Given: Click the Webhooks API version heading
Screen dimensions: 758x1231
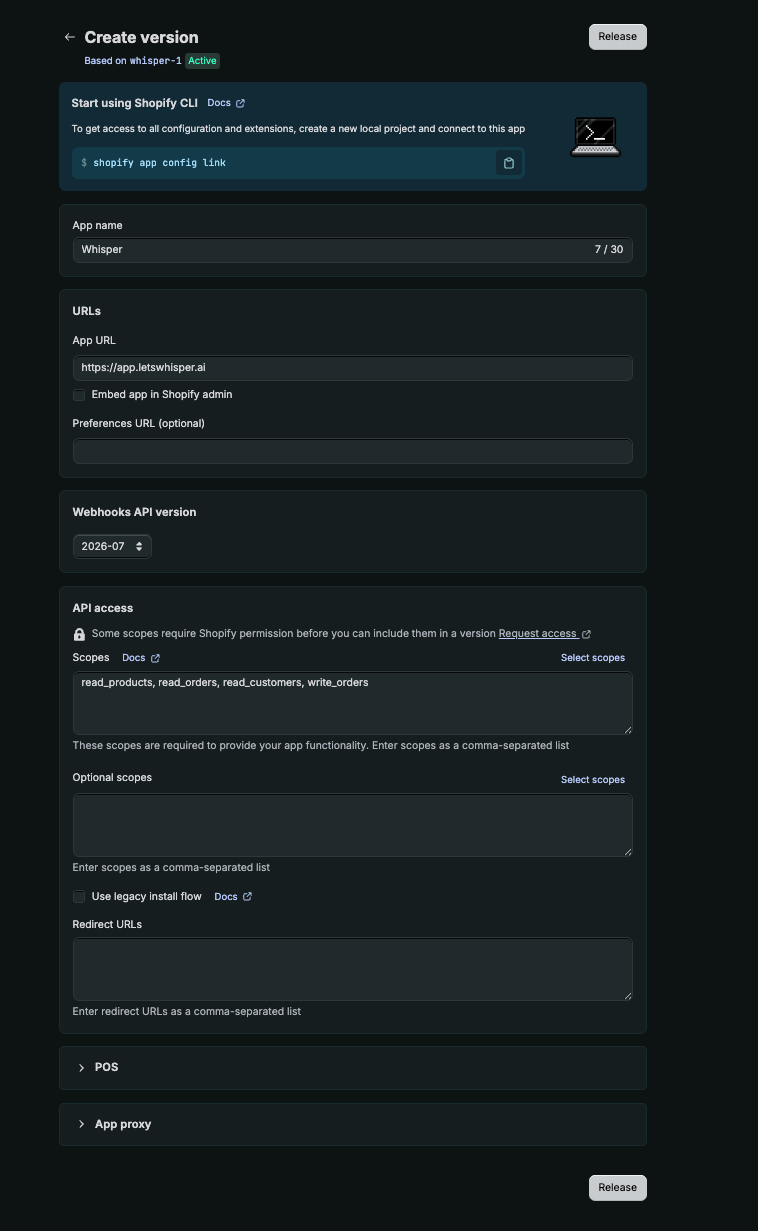Looking at the screenshot, I should point(134,512).
